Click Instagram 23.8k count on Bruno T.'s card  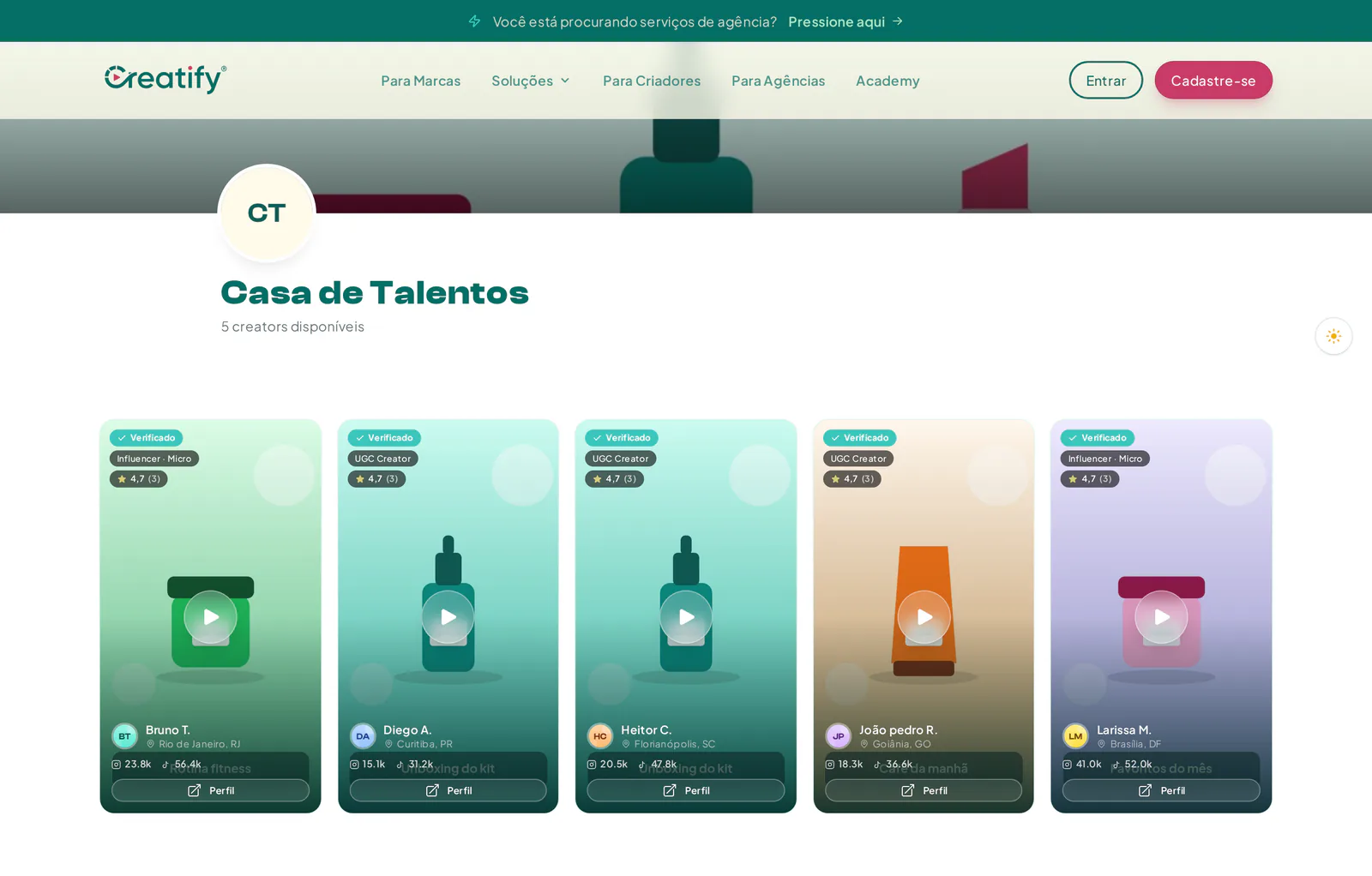[x=131, y=764]
